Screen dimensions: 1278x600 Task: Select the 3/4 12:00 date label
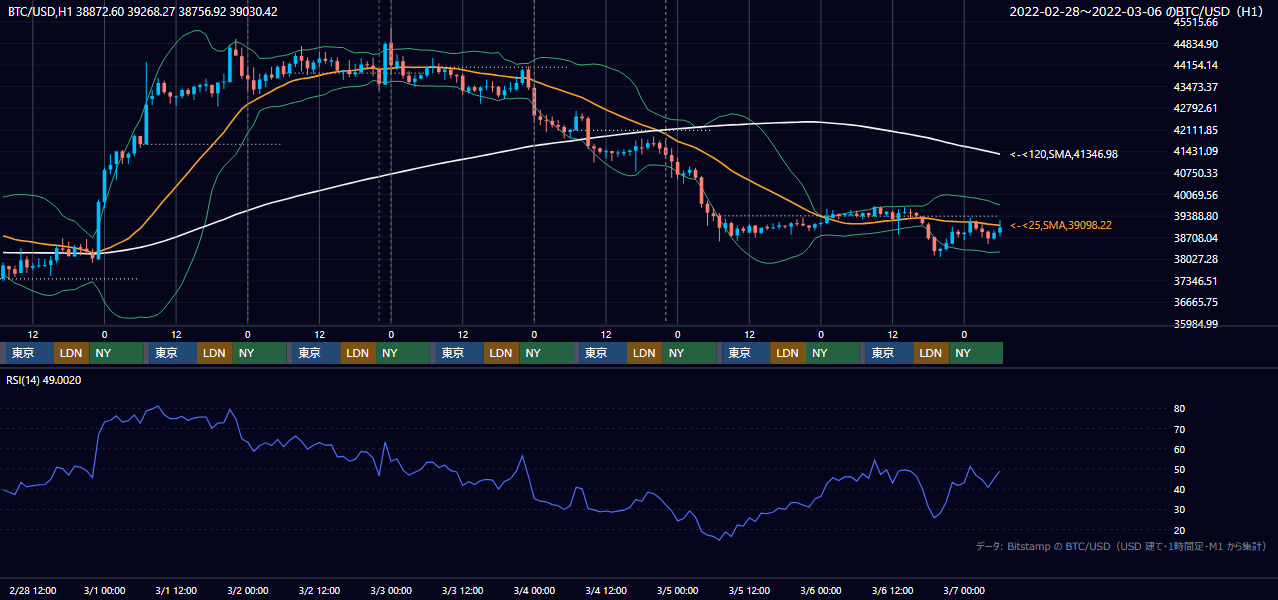click(606, 590)
